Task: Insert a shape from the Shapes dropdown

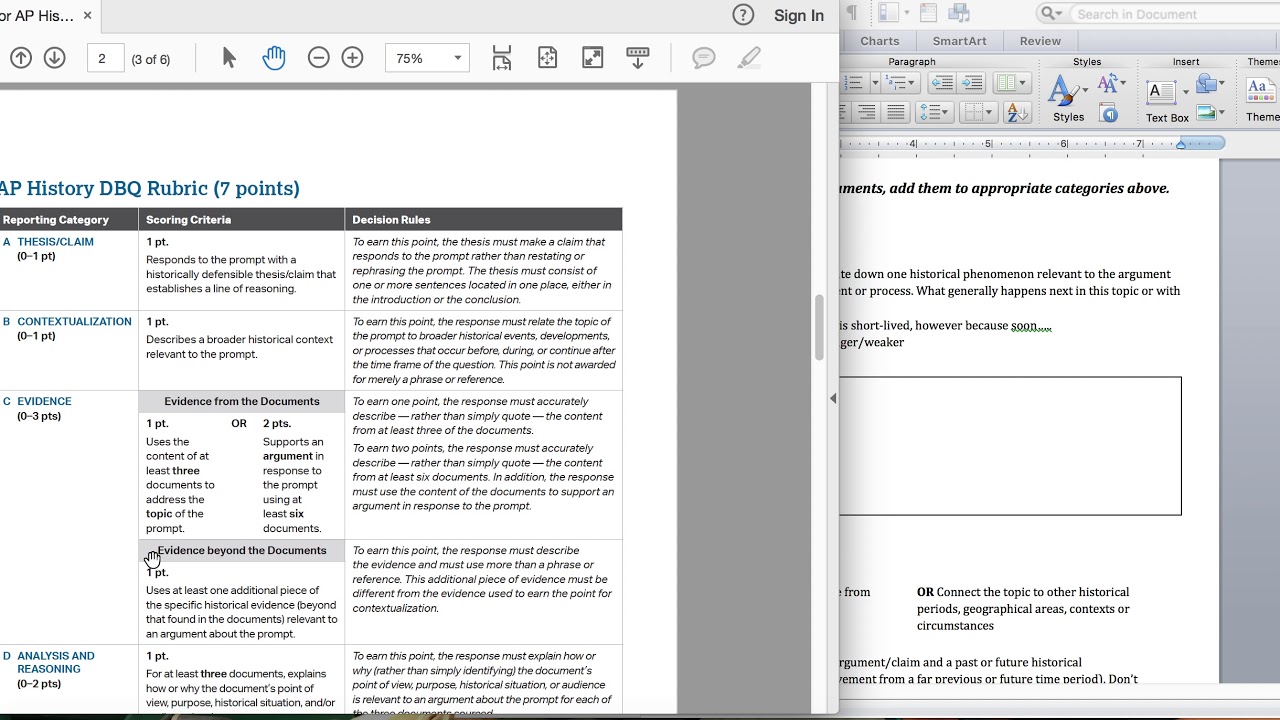Action: pos(1211,84)
